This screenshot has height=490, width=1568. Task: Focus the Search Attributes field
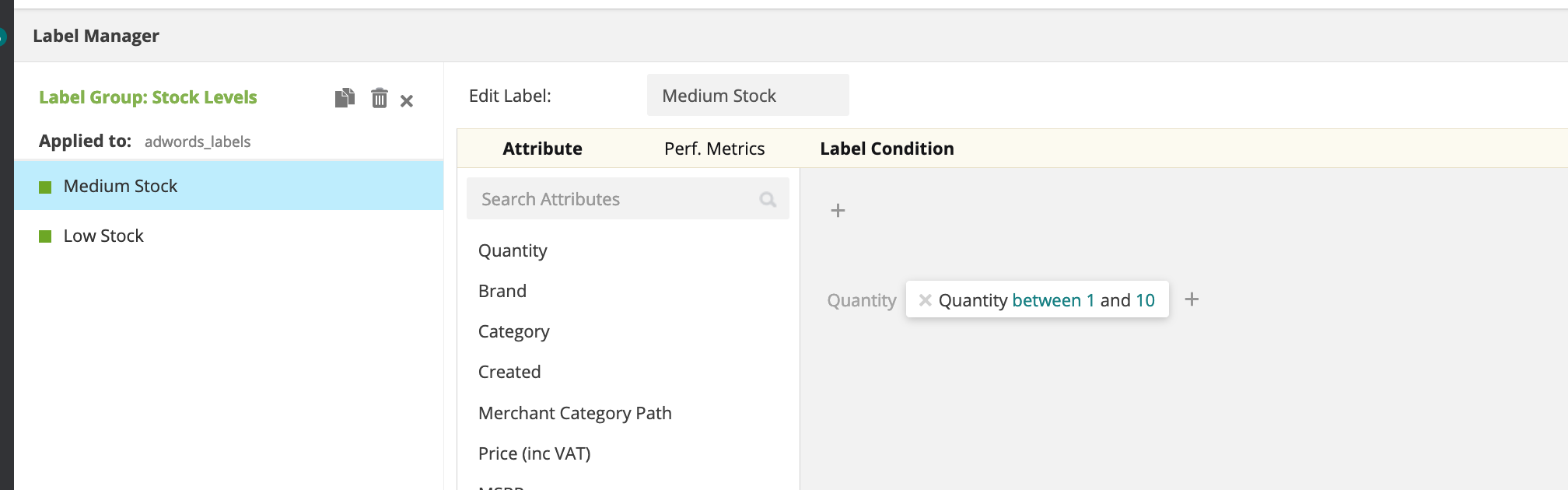click(628, 199)
